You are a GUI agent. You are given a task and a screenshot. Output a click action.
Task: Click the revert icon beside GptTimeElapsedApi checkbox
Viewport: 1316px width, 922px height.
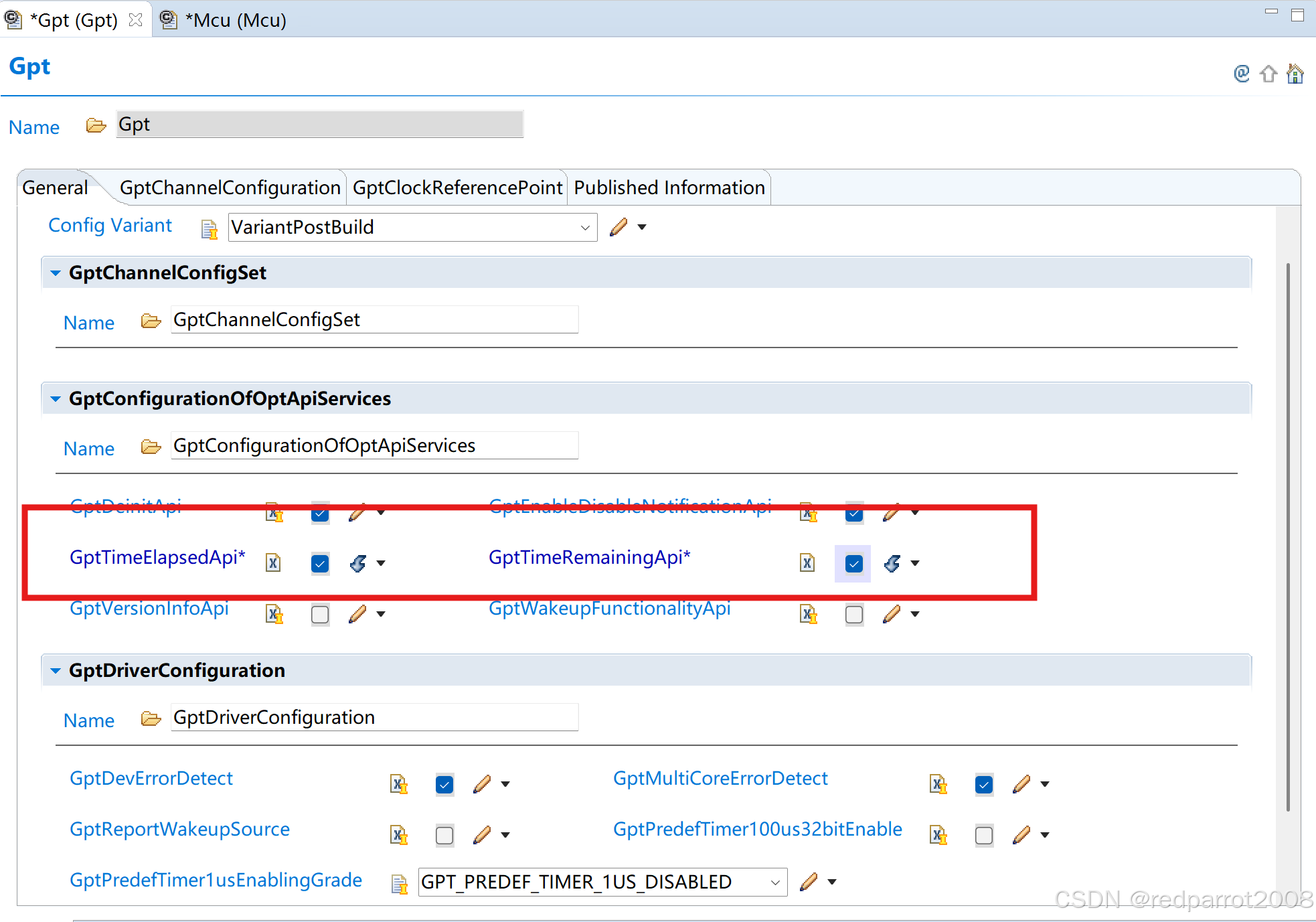coord(358,564)
